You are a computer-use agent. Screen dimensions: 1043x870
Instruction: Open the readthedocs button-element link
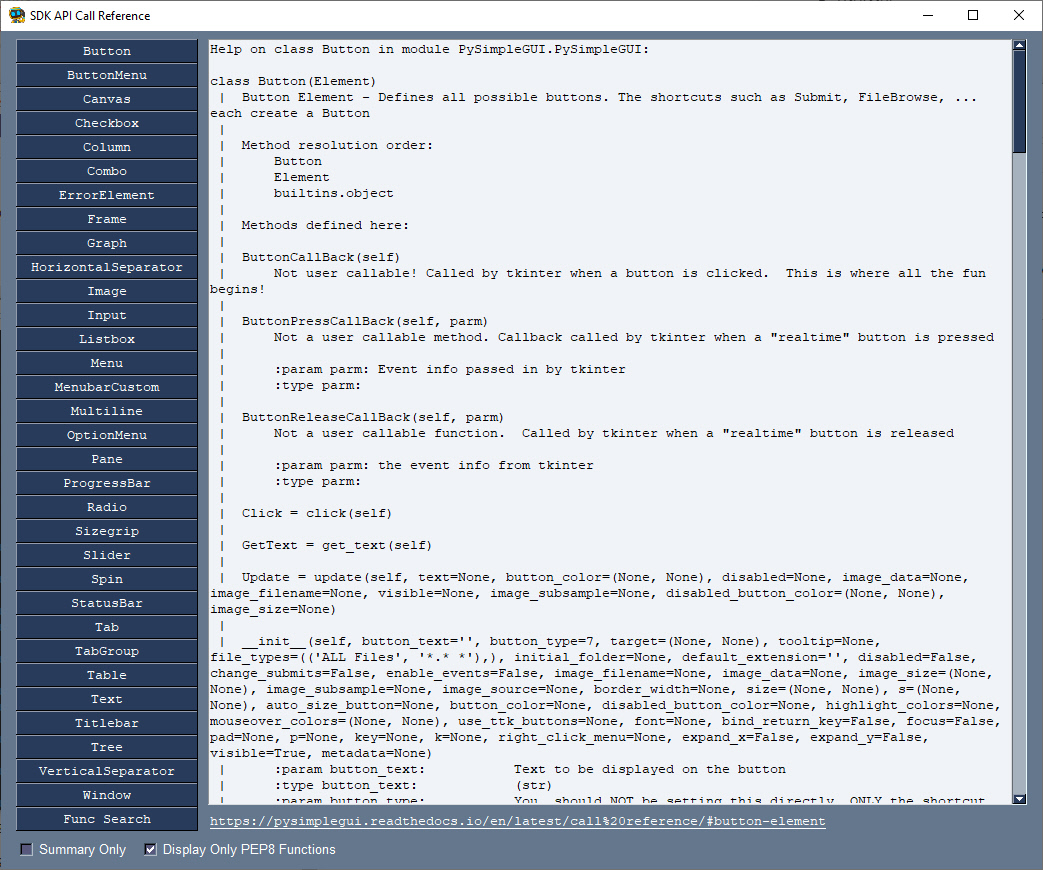[x=517, y=821]
